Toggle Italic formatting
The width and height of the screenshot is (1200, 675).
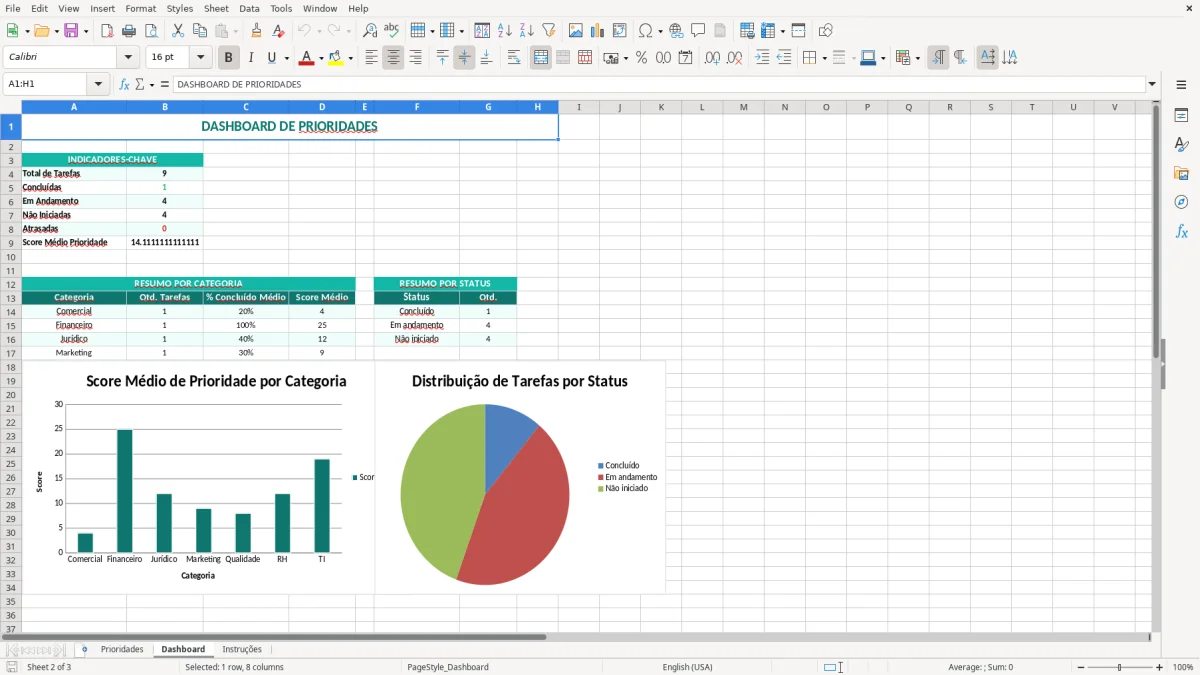pos(250,58)
